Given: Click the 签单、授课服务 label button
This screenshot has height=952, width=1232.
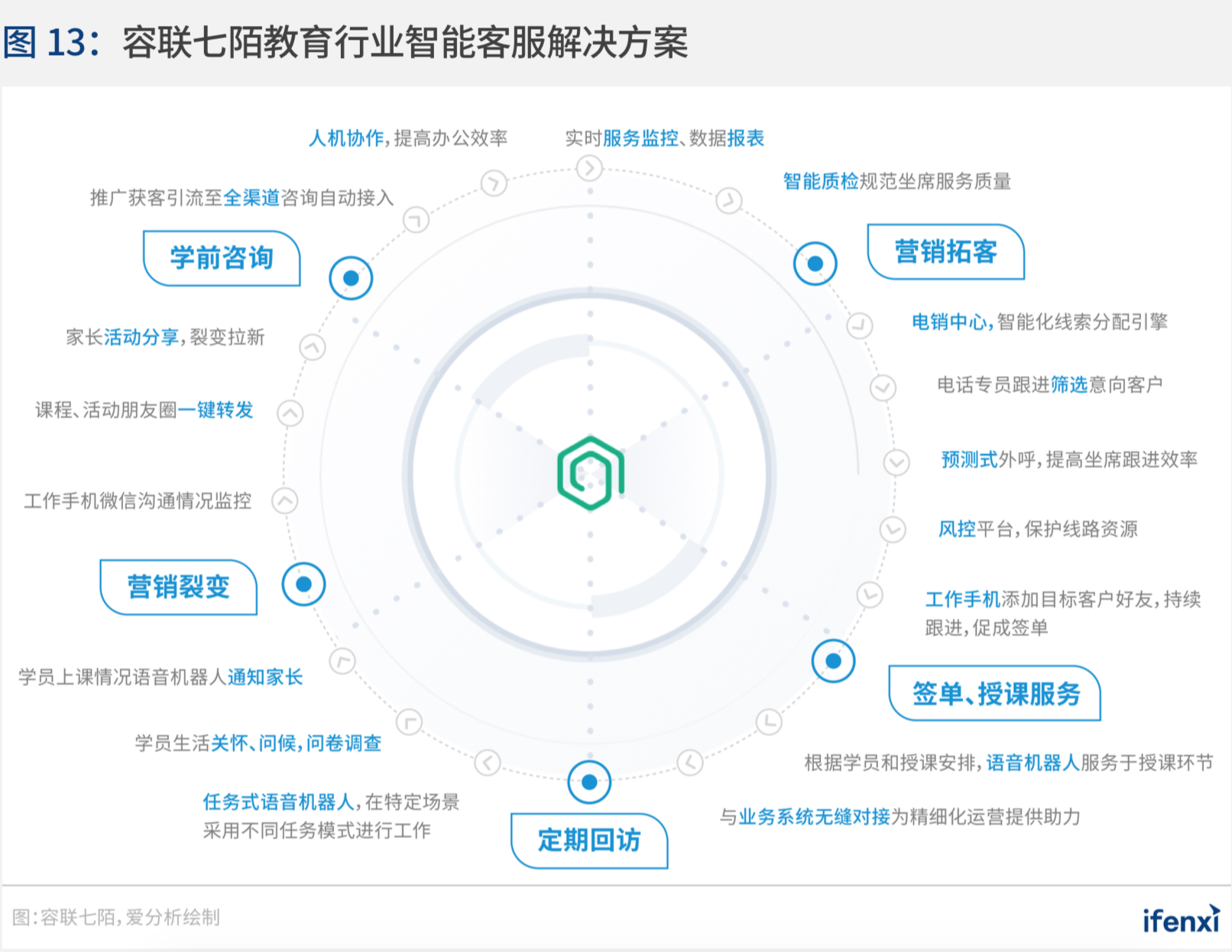Looking at the screenshot, I should (x=995, y=694).
